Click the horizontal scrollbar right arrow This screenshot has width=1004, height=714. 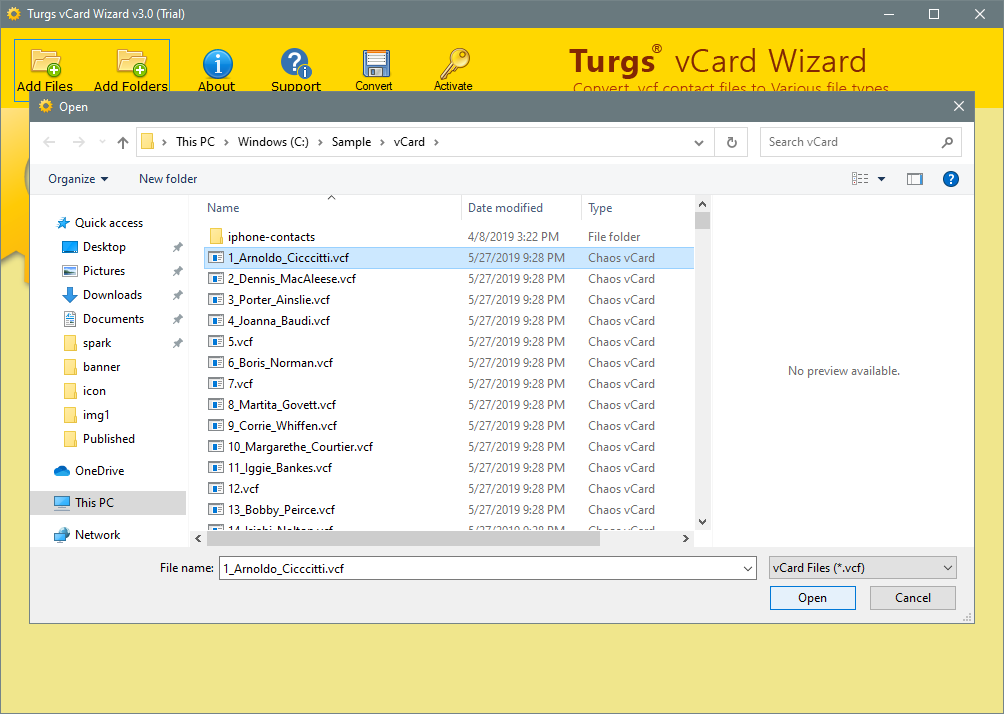click(686, 539)
